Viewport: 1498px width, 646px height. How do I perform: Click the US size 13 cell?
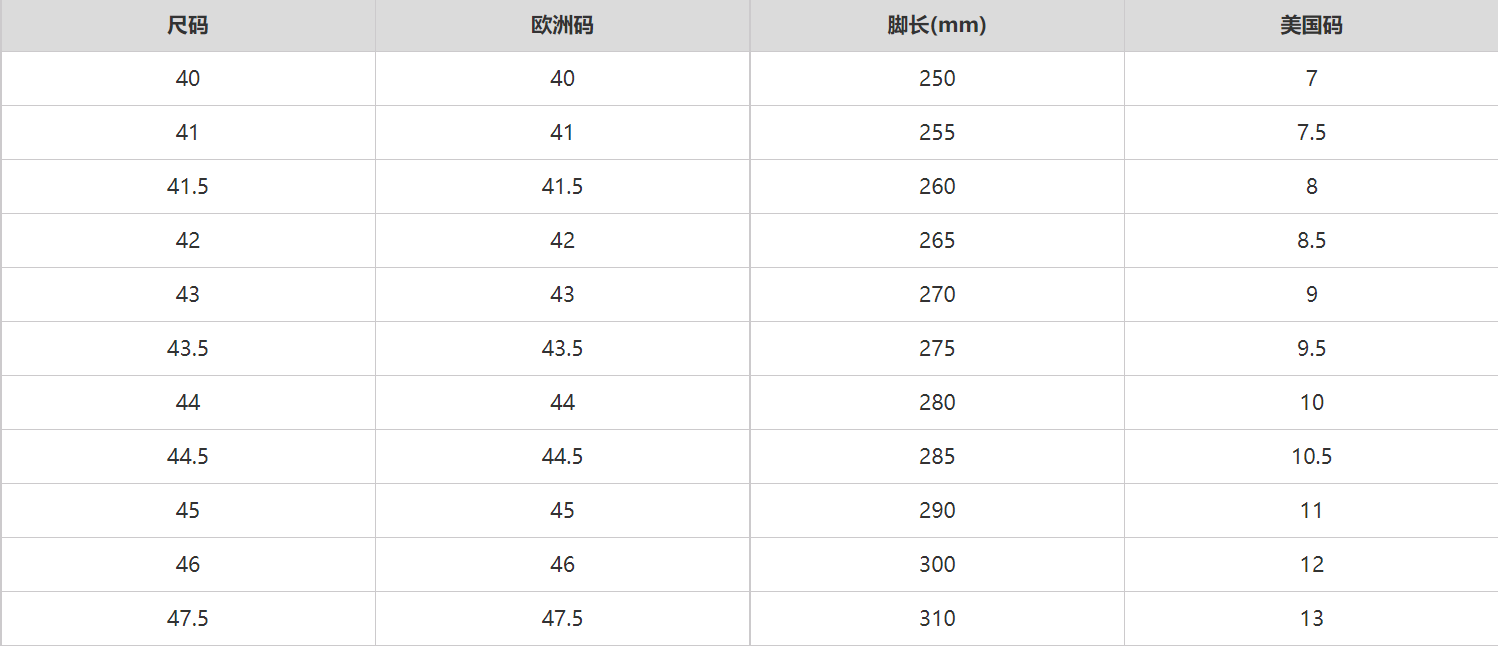[x=1311, y=619]
